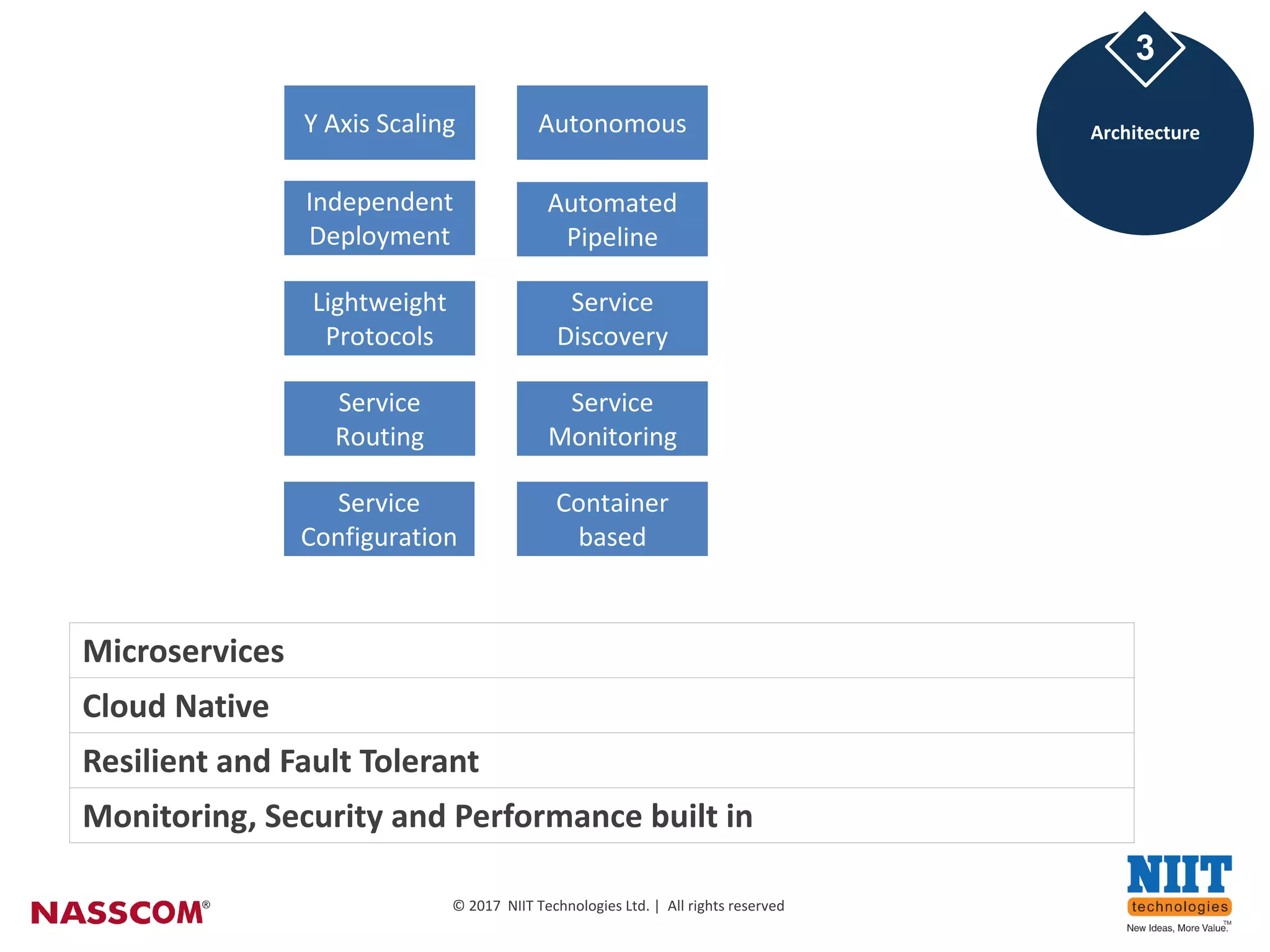Image resolution: width=1270 pixels, height=952 pixels.
Task: Click the Service Routing box
Action: (x=380, y=418)
